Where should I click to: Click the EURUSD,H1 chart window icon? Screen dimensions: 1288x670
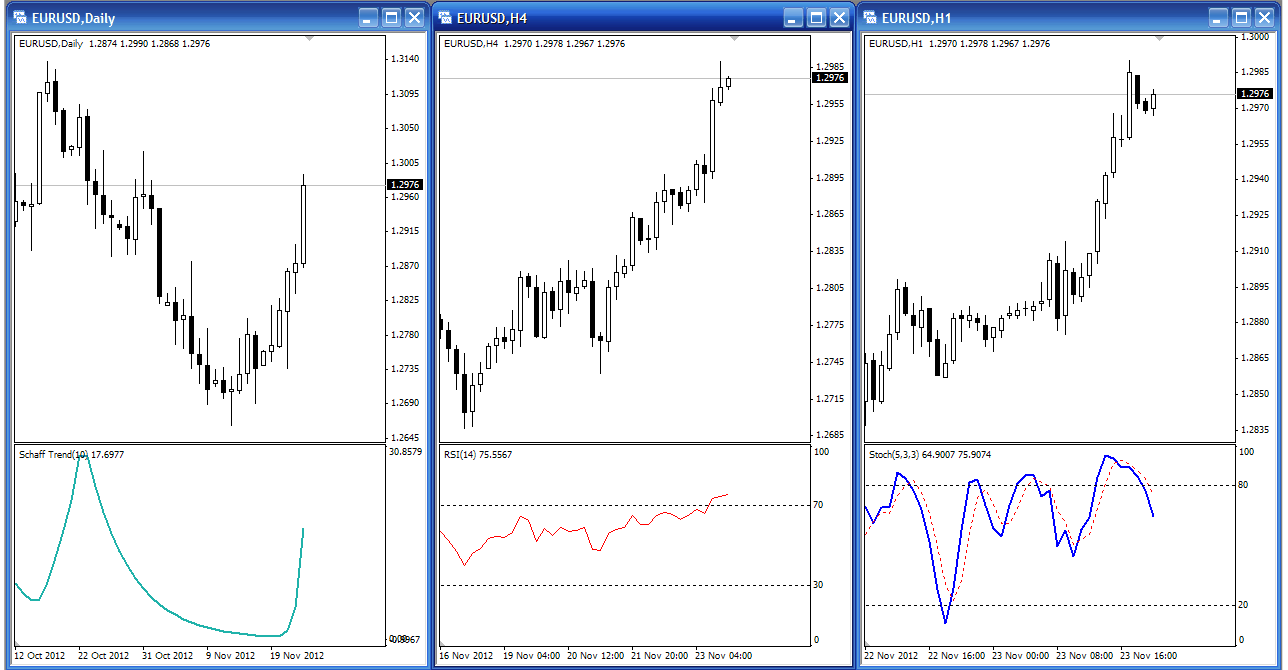pyautogui.click(x=870, y=17)
